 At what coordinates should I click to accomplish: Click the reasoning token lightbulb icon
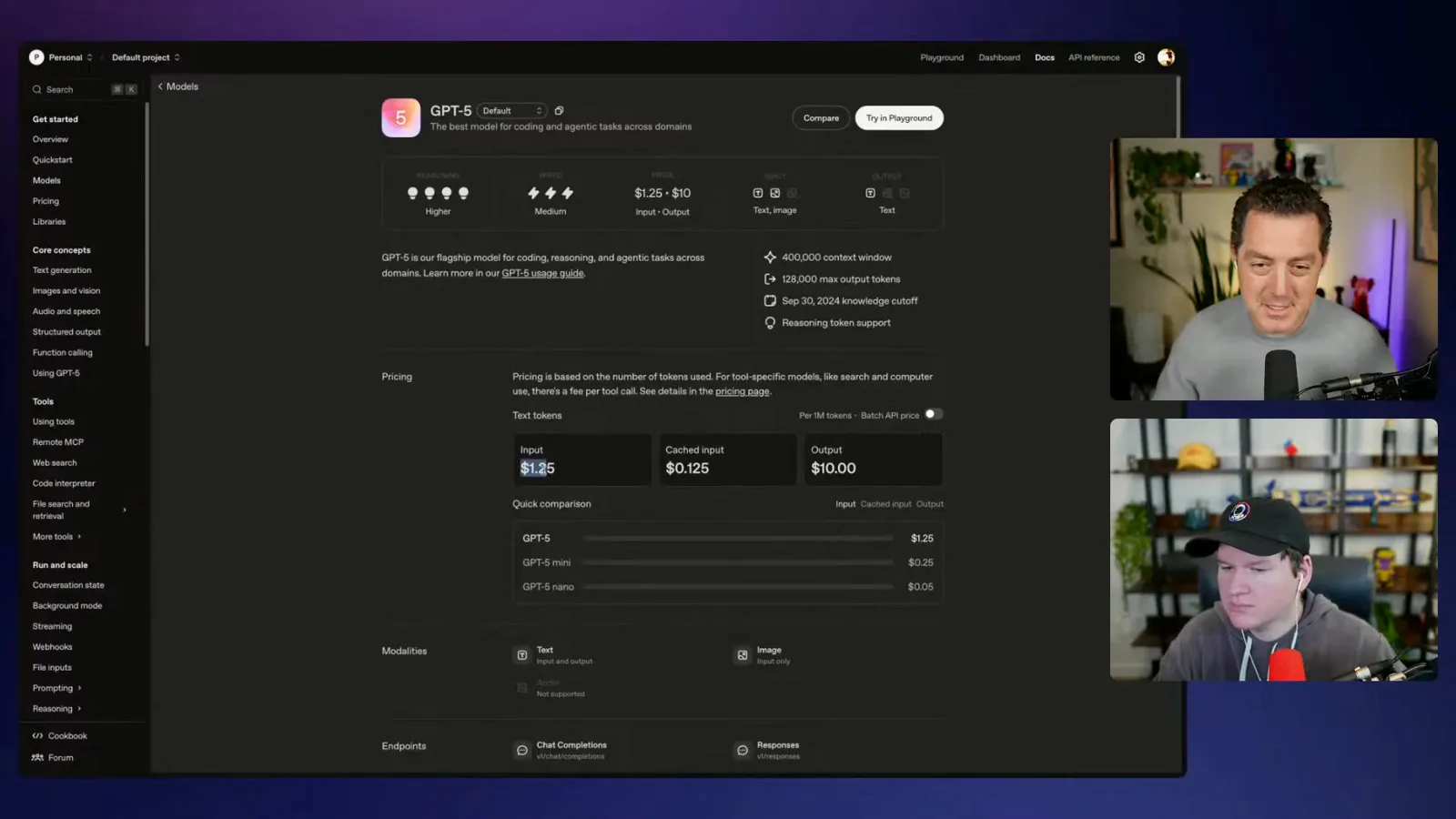click(770, 323)
